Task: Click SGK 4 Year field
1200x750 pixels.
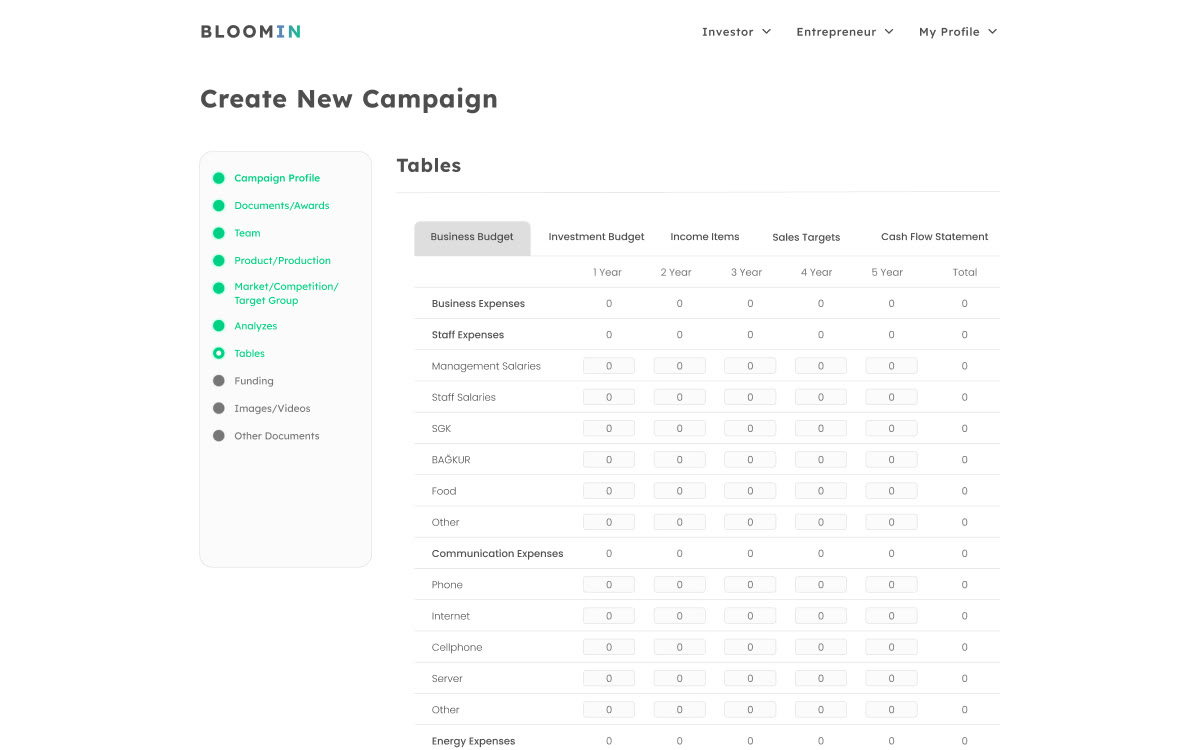Action: pos(821,429)
